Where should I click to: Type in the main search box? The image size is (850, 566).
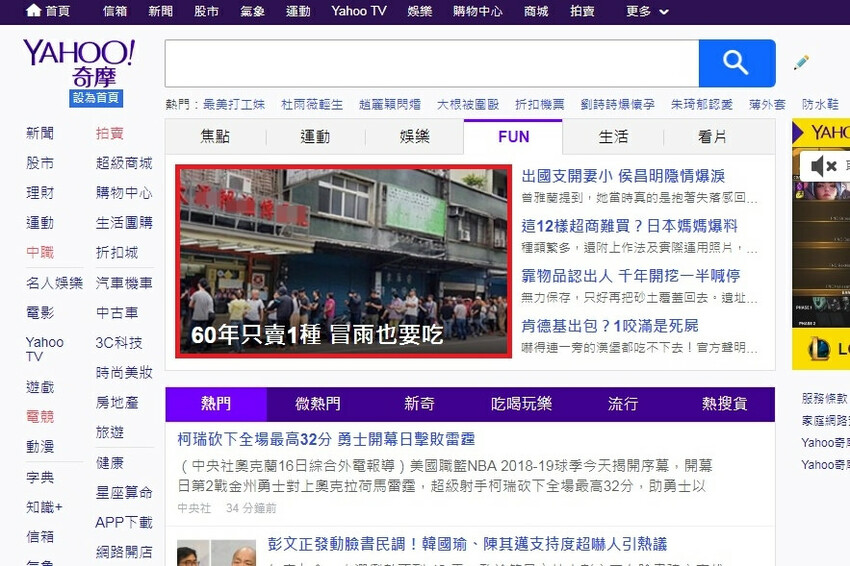click(x=431, y=64)
